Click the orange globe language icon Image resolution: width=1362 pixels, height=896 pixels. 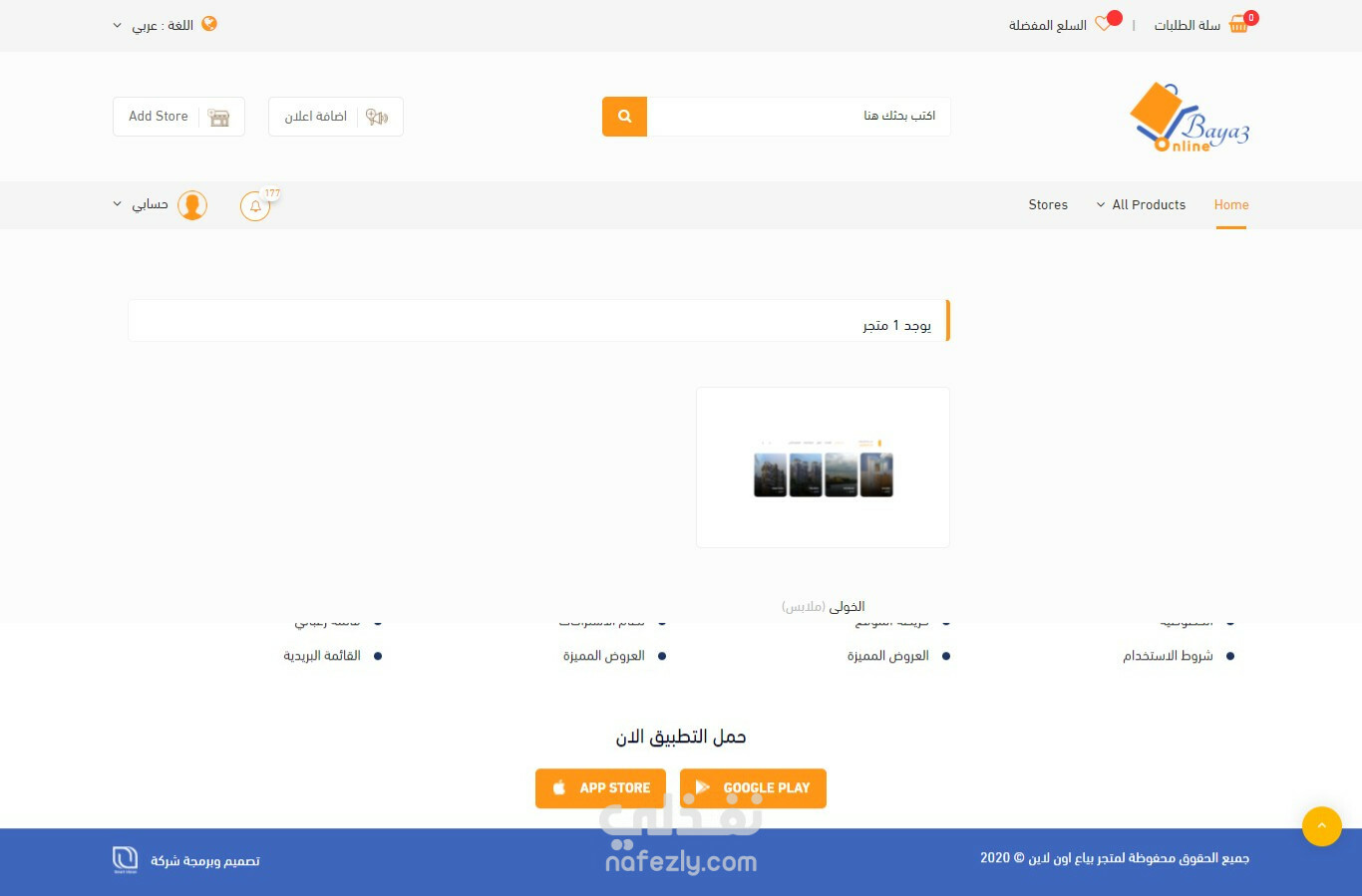(x=209, y=24)
